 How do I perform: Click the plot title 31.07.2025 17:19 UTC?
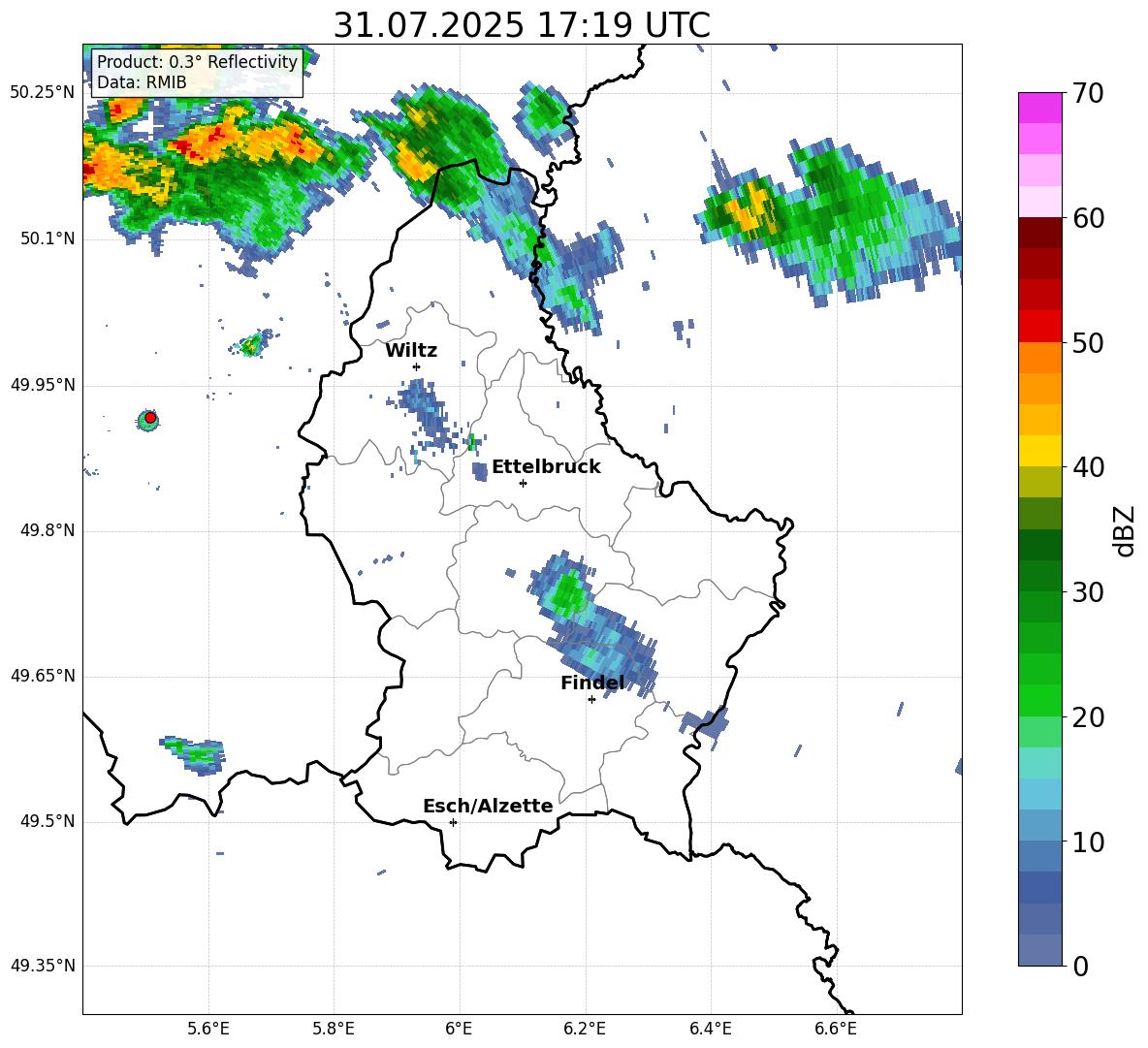(522, 25)
